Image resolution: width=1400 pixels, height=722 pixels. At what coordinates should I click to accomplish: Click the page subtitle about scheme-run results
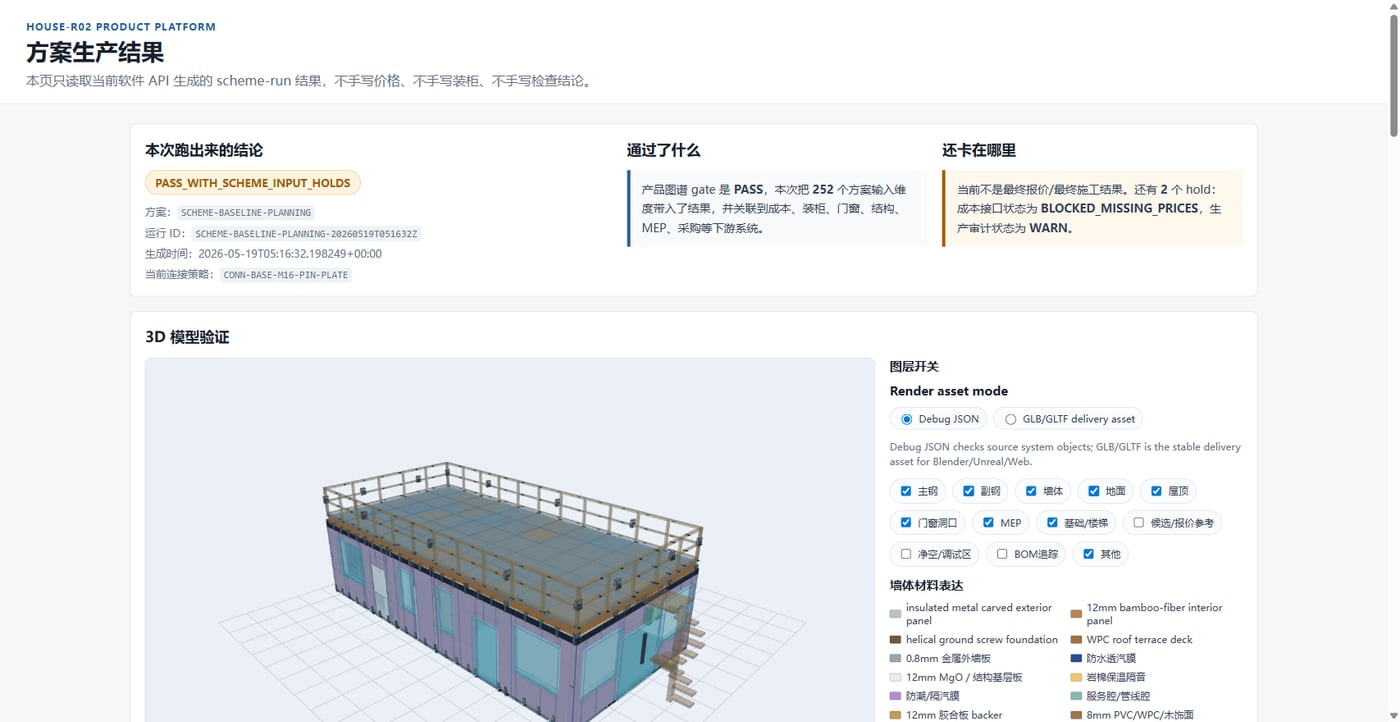tap(309, 81)
